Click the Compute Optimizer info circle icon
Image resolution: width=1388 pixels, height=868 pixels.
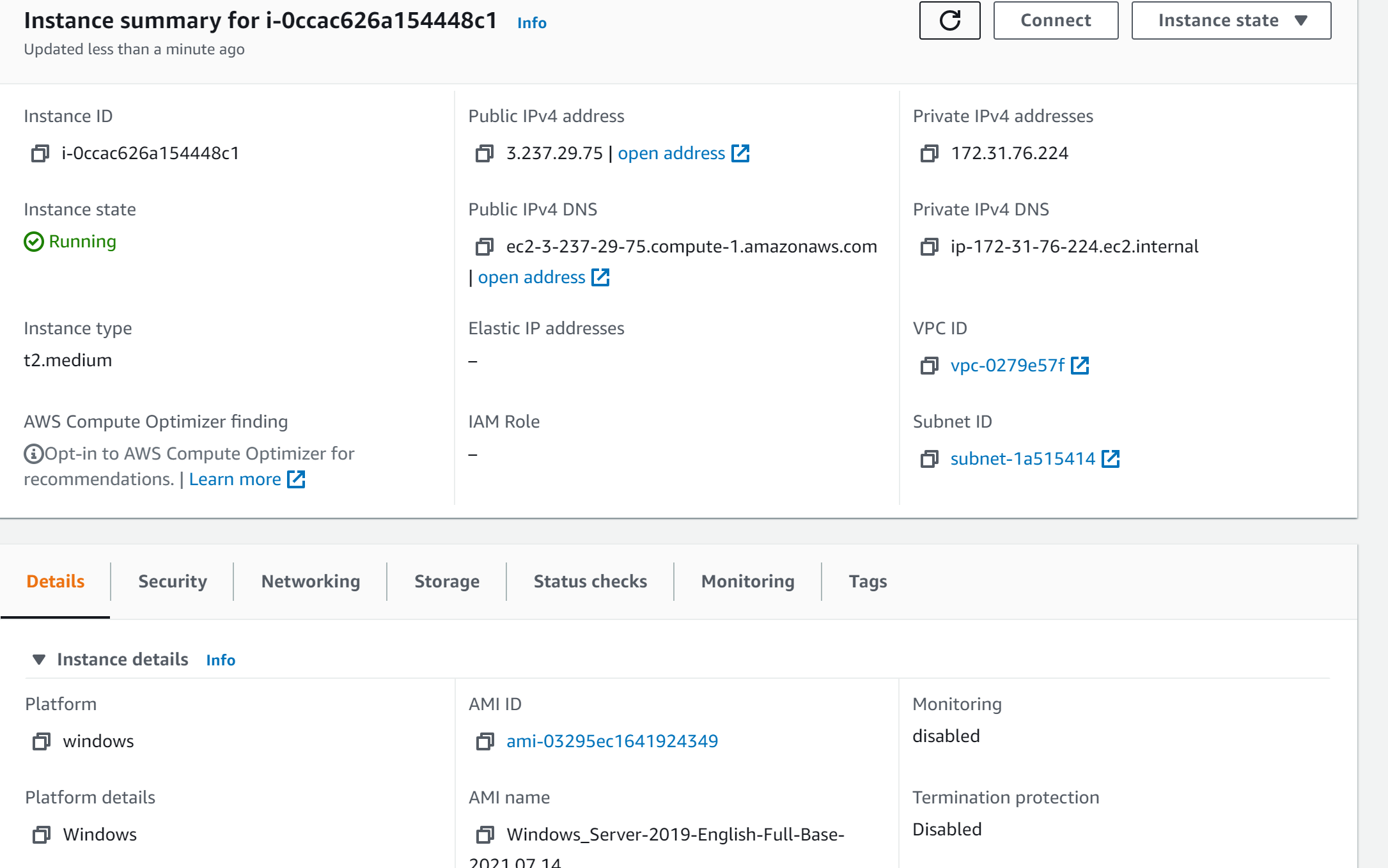pyautogui.click(x=33, y=454)
